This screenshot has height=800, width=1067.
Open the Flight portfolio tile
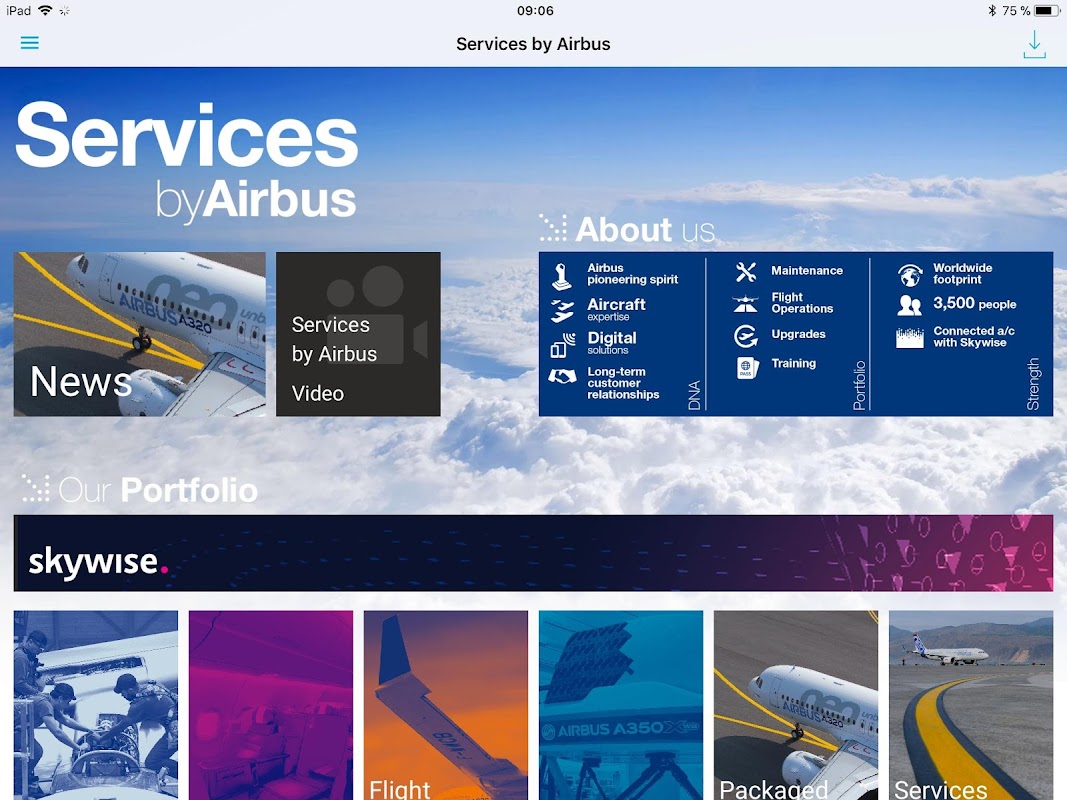click(446, 705)
